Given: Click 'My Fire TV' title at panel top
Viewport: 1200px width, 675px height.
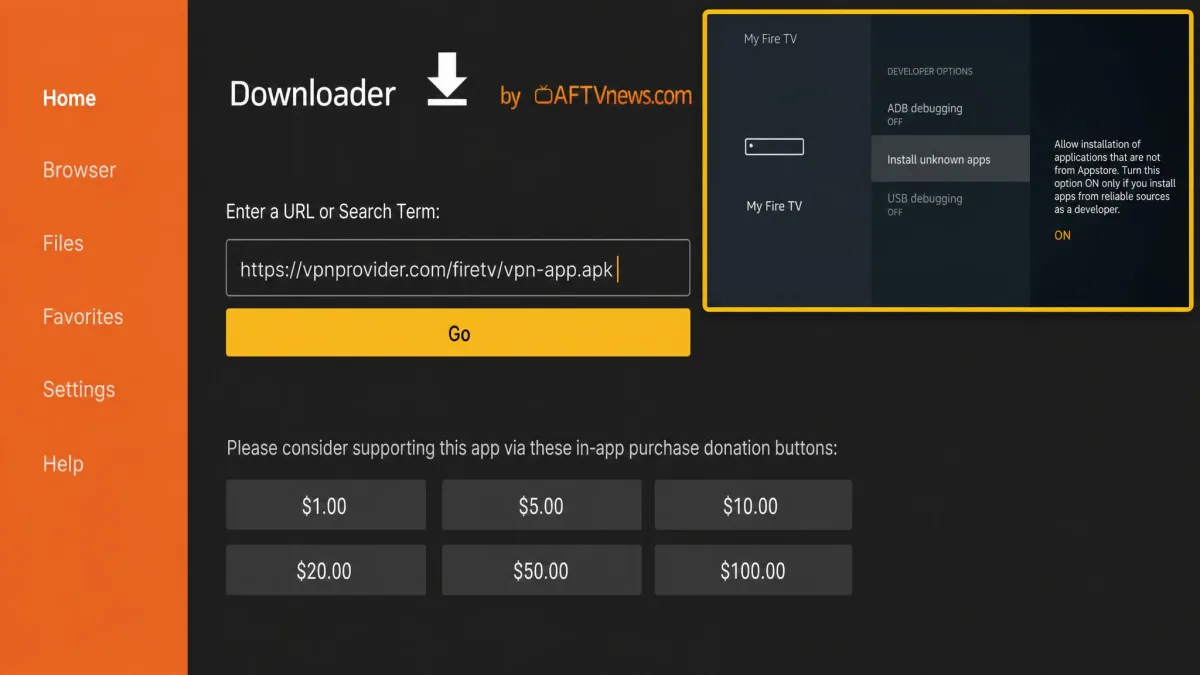Looking at the screenshot, I should 770,39.
